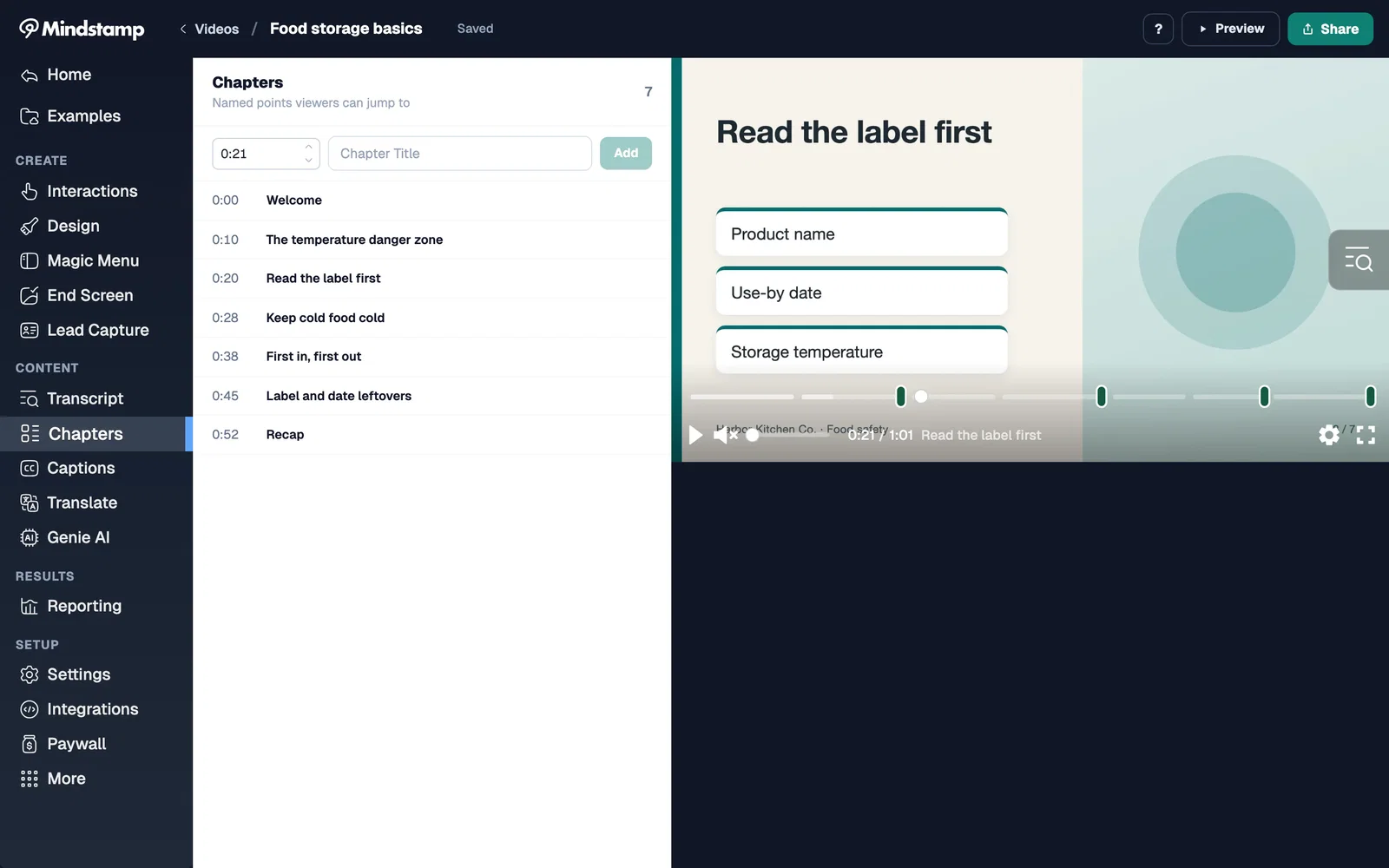
Task: Select the Welcome chapter row
Action: coord(431,201)
